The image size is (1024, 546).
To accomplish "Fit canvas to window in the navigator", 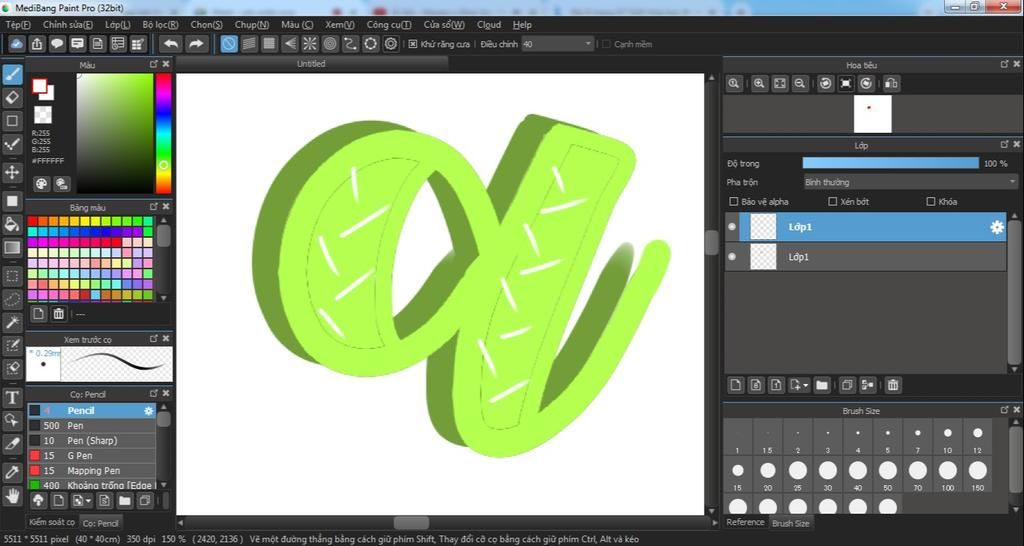I will click(x=779, y=84).
